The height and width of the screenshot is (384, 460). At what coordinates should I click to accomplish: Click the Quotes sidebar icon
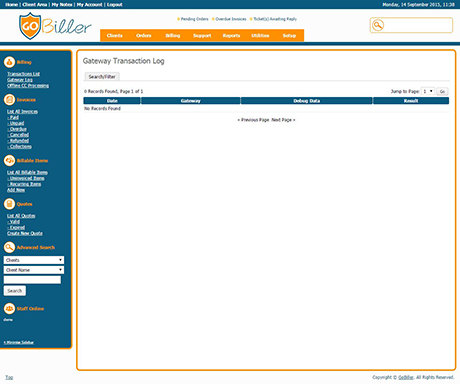tap(9, 204)
